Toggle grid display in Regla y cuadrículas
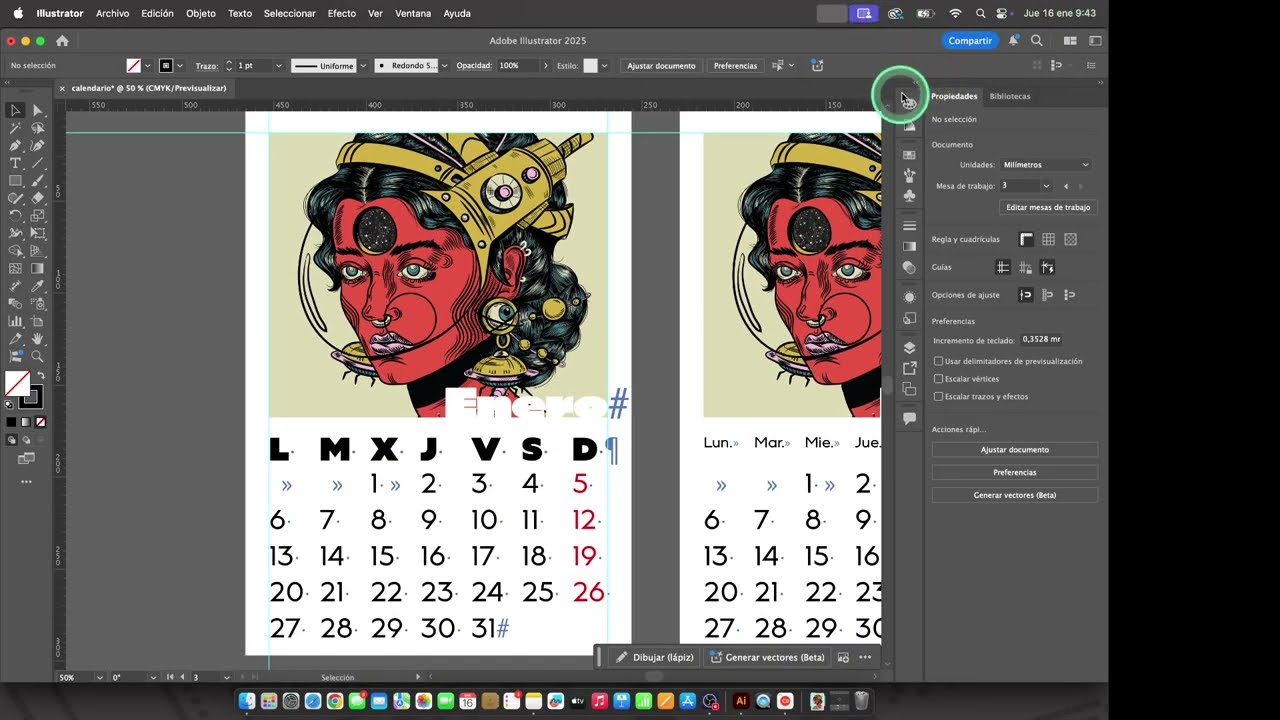The image size is (1280, 720). (x=1048, y=239)
